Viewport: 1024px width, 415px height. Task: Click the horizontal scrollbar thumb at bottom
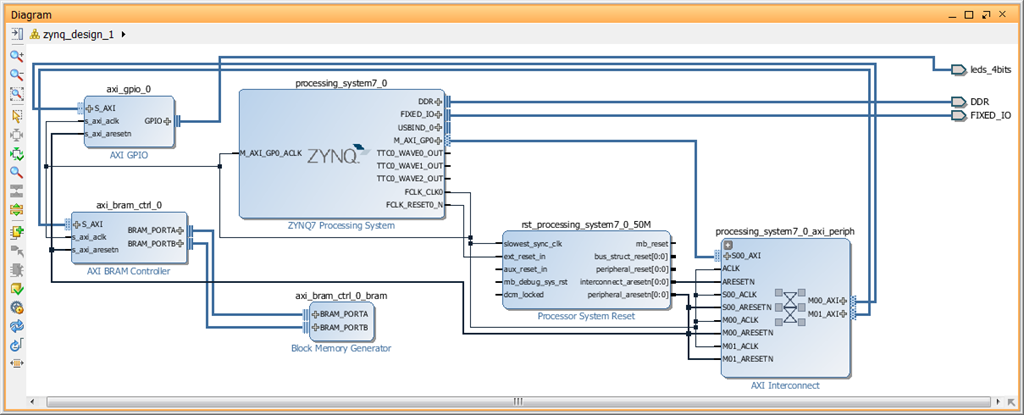coord(516,402)
